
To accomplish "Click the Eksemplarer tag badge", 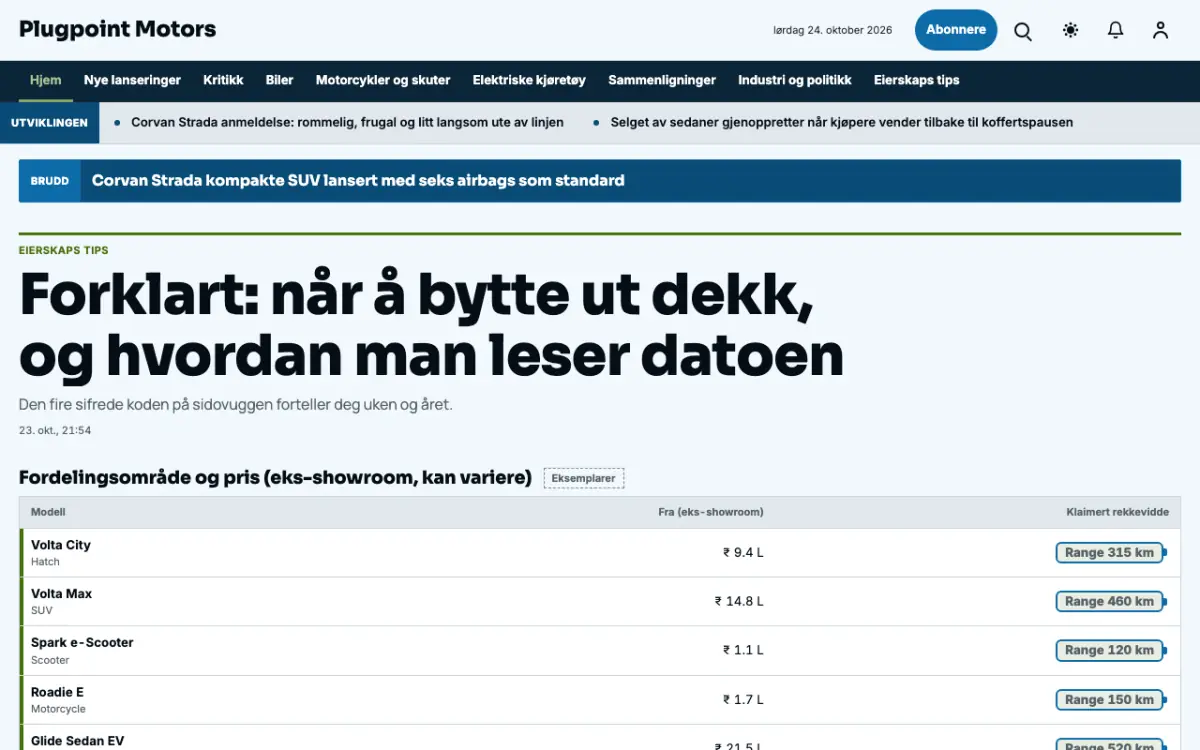I will [x=584, y=478].
